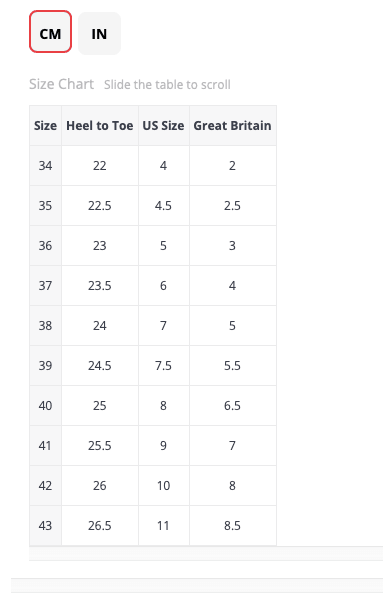Switch units to IN
The image size is (383, 600).
coord(99,33)
